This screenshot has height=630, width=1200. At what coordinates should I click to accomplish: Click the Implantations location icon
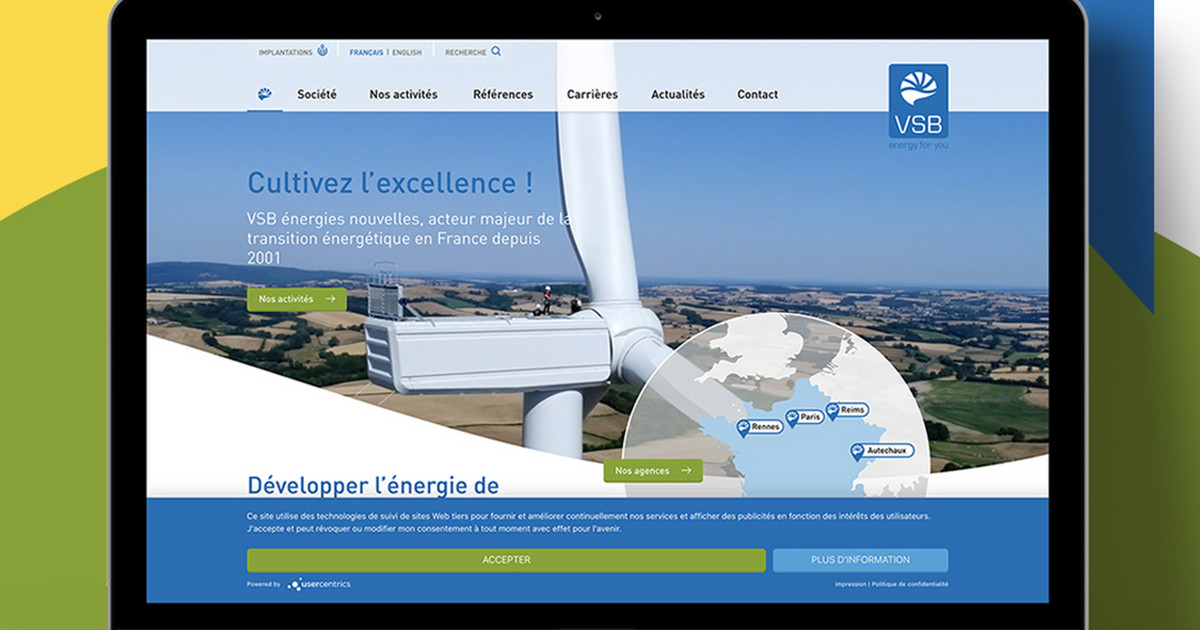[322, 51]
